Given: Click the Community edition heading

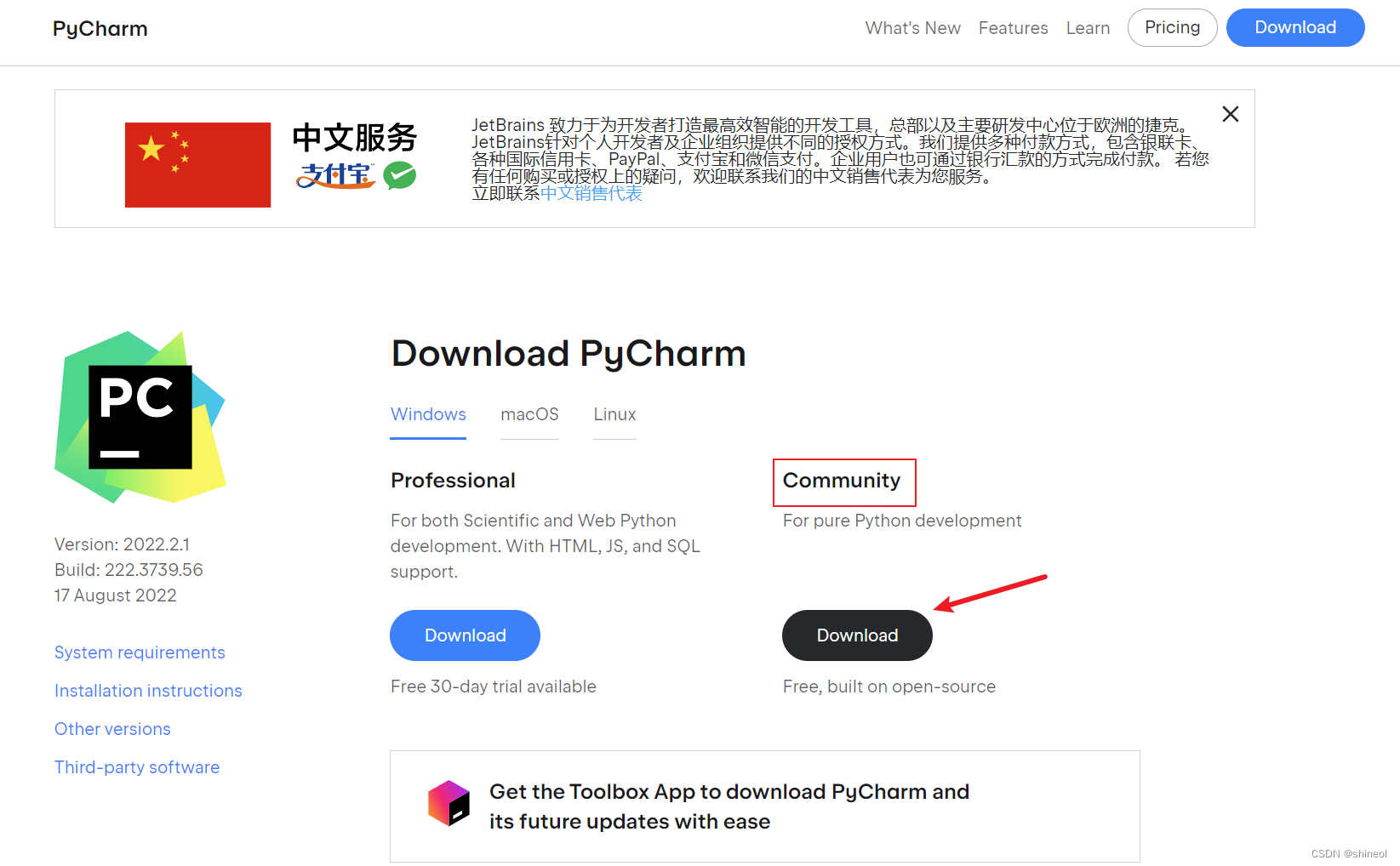Looking at the screenshot, I should 842,481.
